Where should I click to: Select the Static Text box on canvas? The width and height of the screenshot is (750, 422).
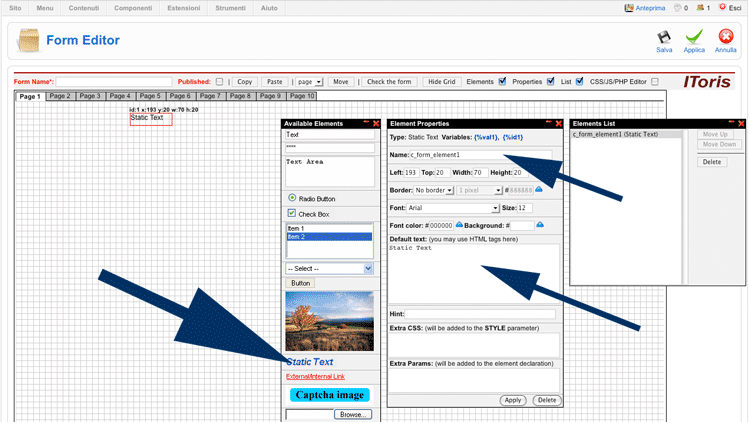pos(151,119)
